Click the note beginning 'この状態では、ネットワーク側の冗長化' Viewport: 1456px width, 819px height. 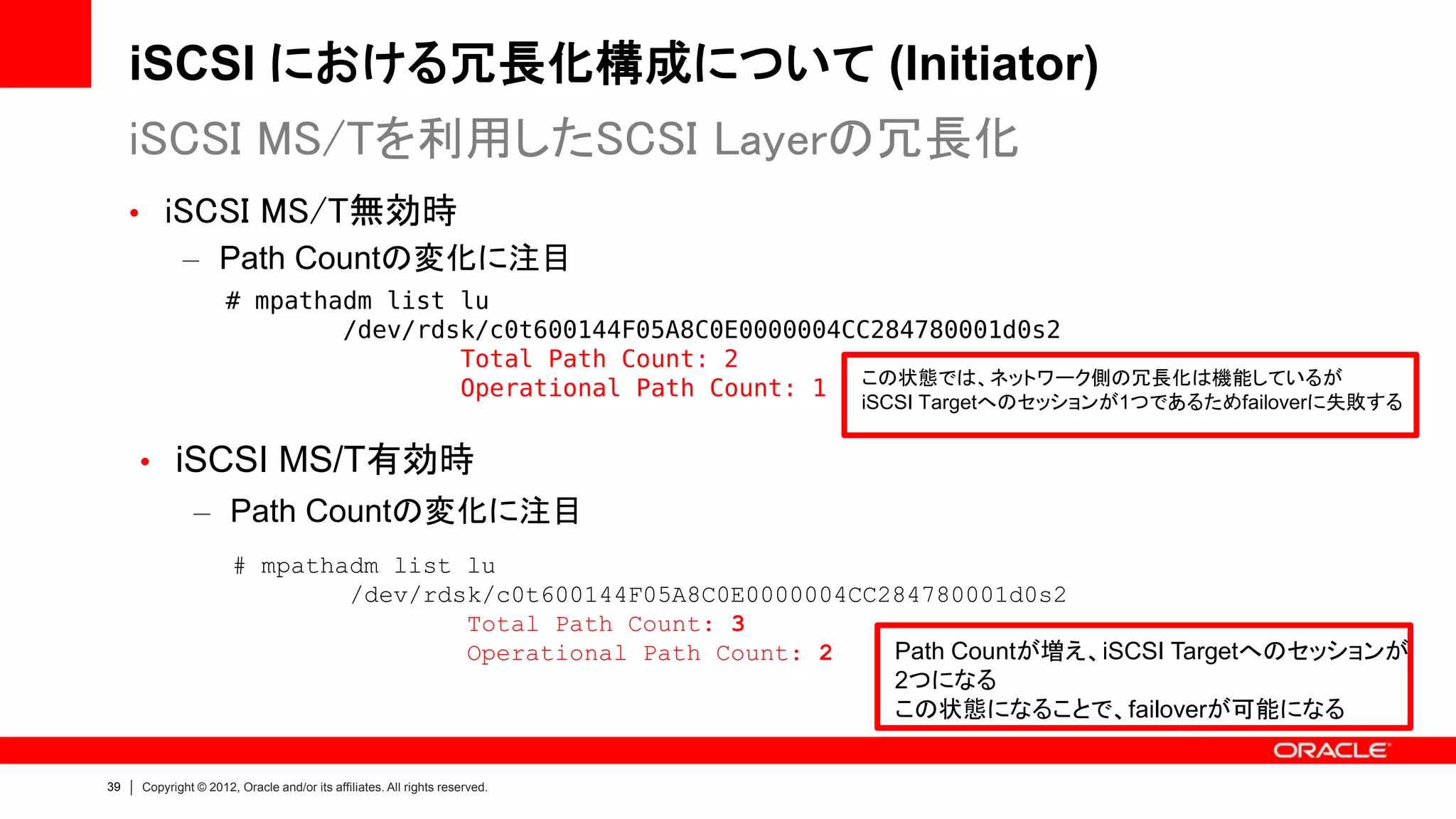(1101, 378)
